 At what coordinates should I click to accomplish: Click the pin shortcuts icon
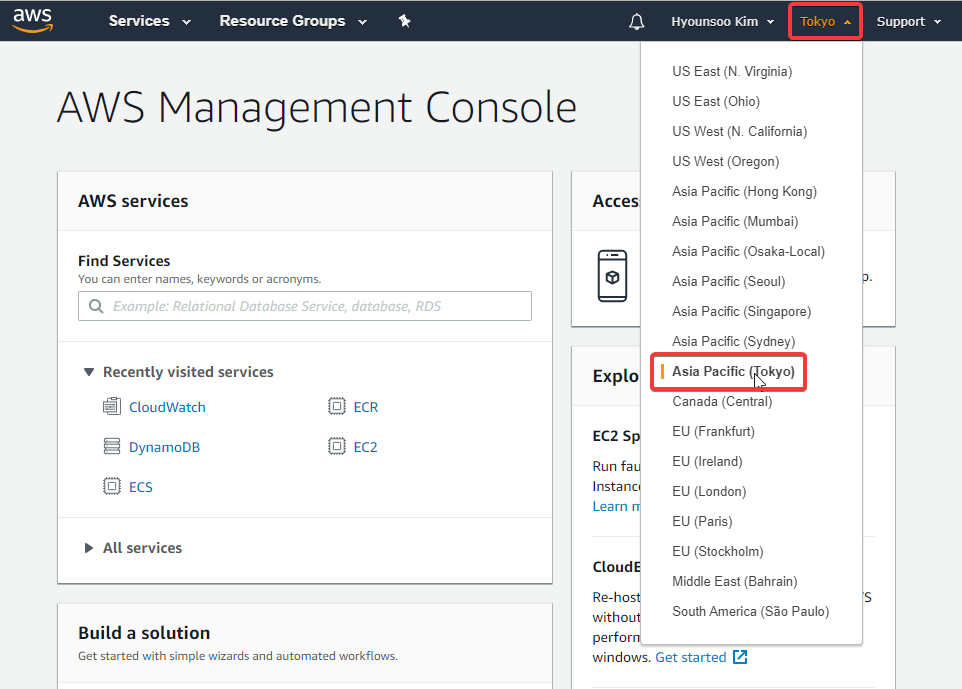tap(404, 21)
